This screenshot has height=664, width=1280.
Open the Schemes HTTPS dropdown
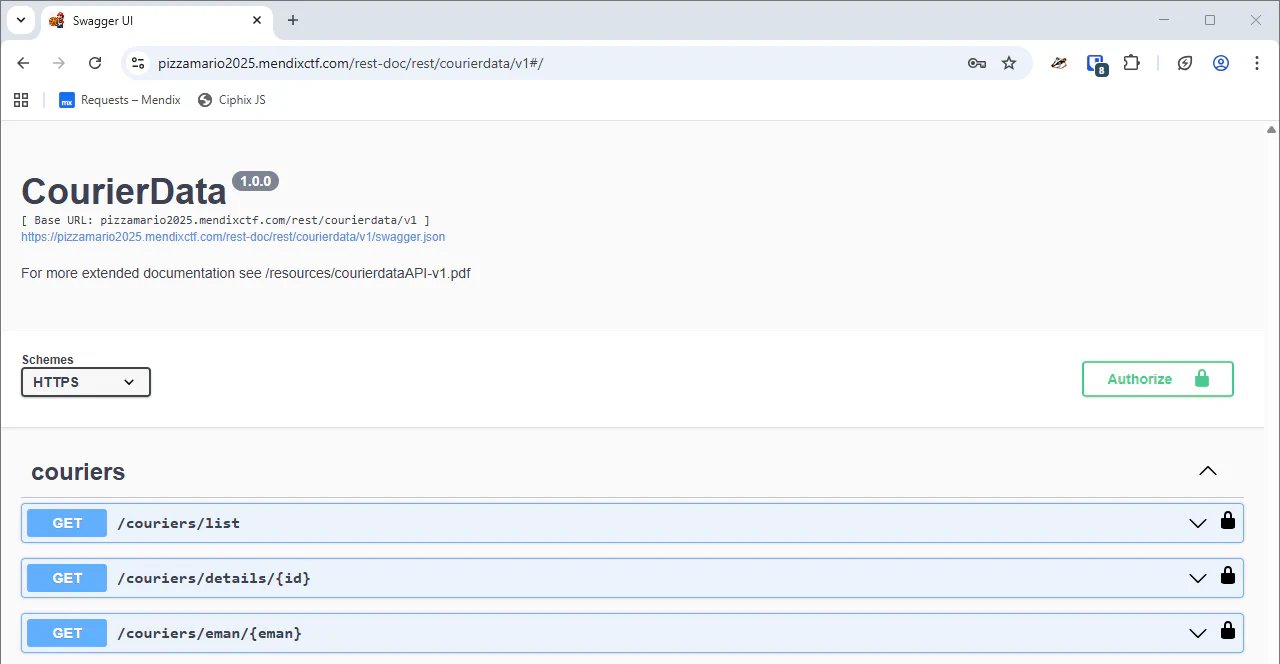coord(86,382)
